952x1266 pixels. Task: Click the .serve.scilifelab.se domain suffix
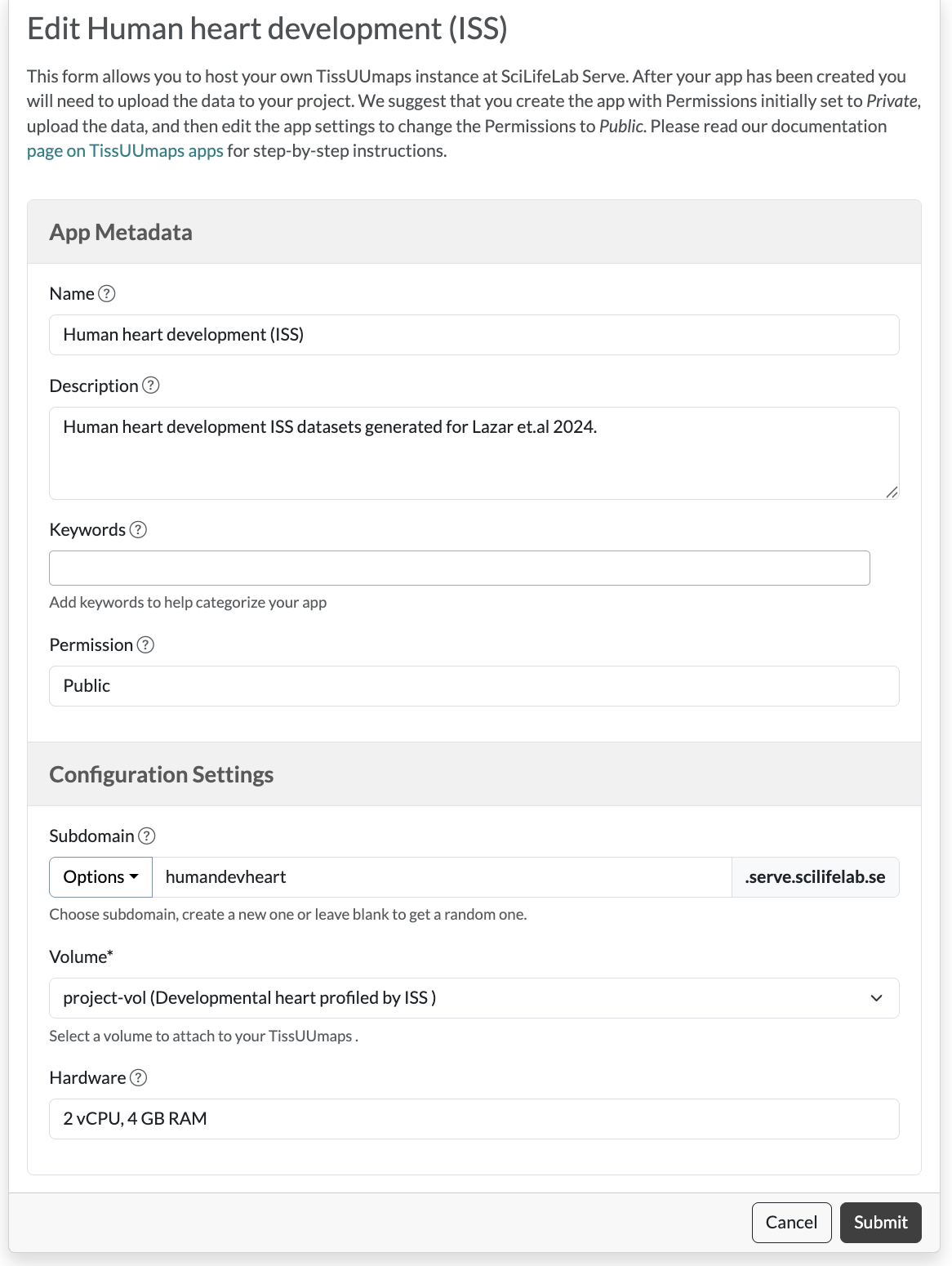click(815, 877)
